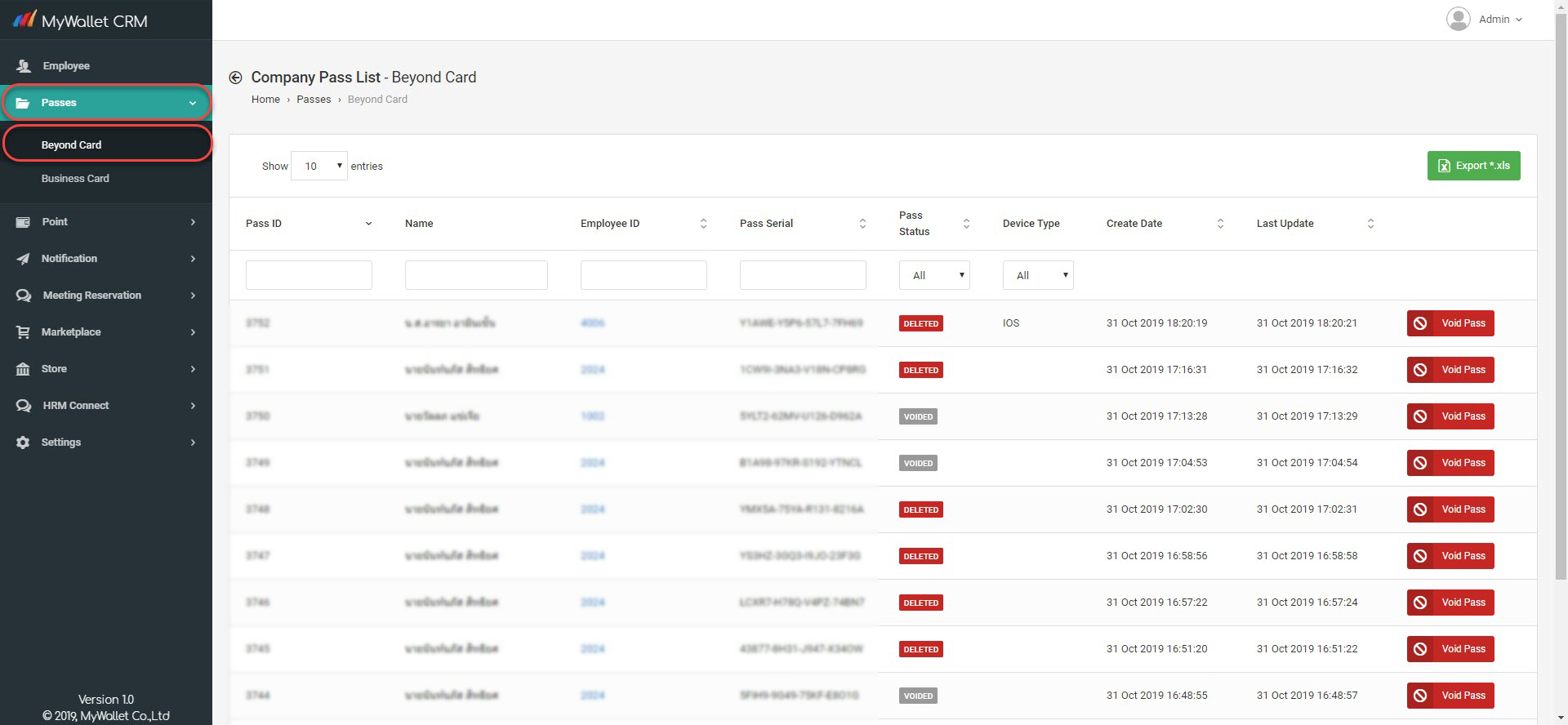Expand the Marketplace menu chevron
This screenshot has height=725, width=1568.
point(193,332)
